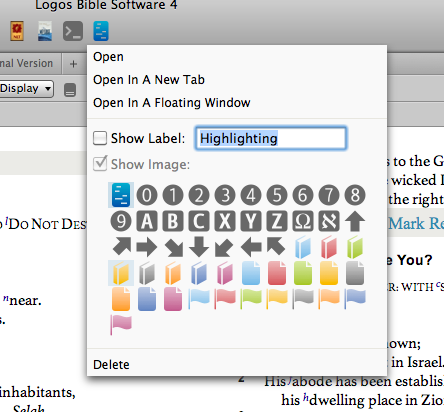The image size is (444, 412).
Task: Pick the green document icon
Action: (x=303, y=273)
